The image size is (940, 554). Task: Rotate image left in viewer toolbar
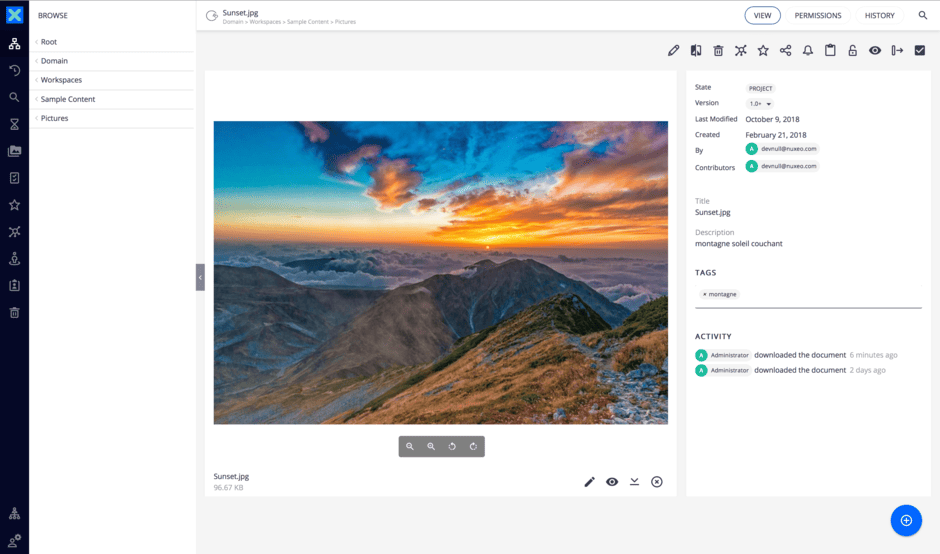[x=452, y=446]
